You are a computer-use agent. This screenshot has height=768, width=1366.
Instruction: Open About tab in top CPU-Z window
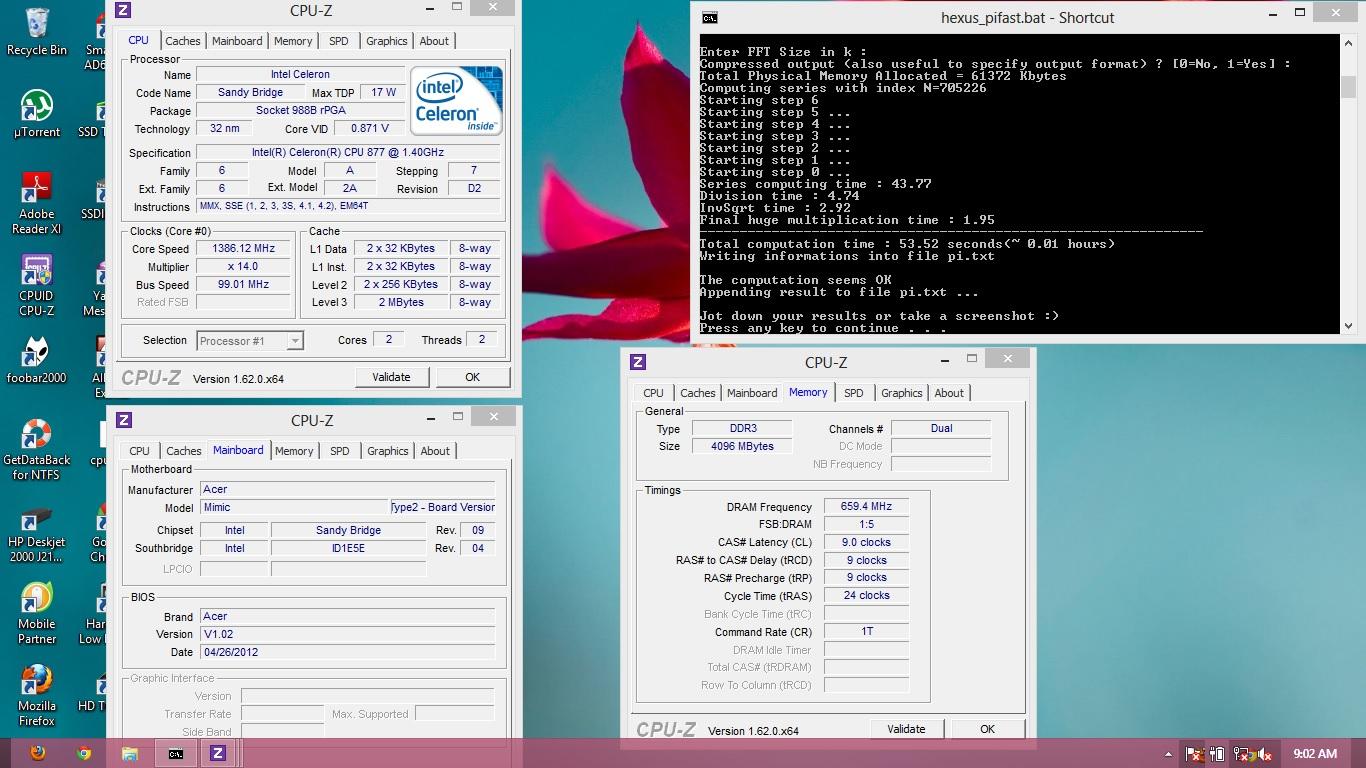[x=434, y=41]
